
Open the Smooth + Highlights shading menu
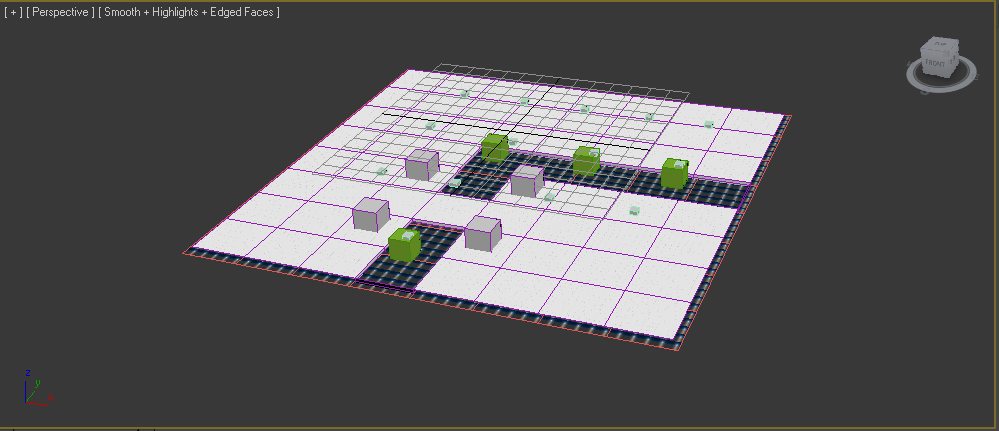(x=188, y=12)
